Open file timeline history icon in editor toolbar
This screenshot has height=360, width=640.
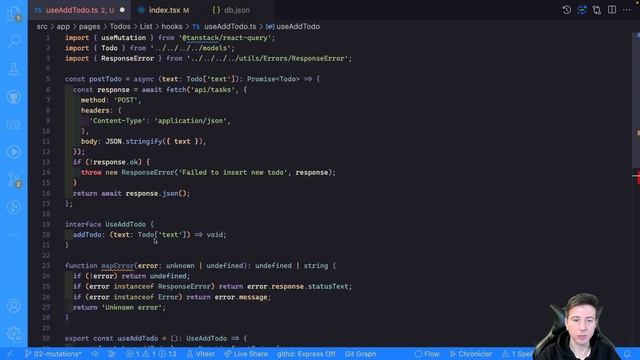(567, 10)
